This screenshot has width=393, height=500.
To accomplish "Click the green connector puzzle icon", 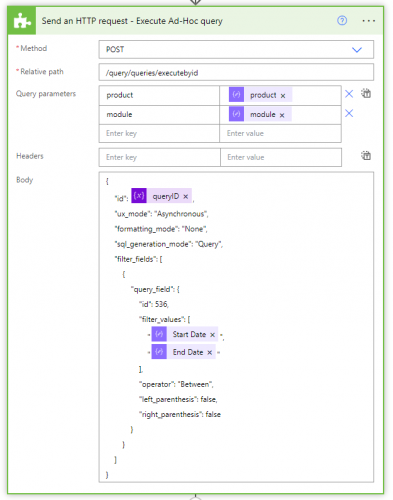I will 22,21.
